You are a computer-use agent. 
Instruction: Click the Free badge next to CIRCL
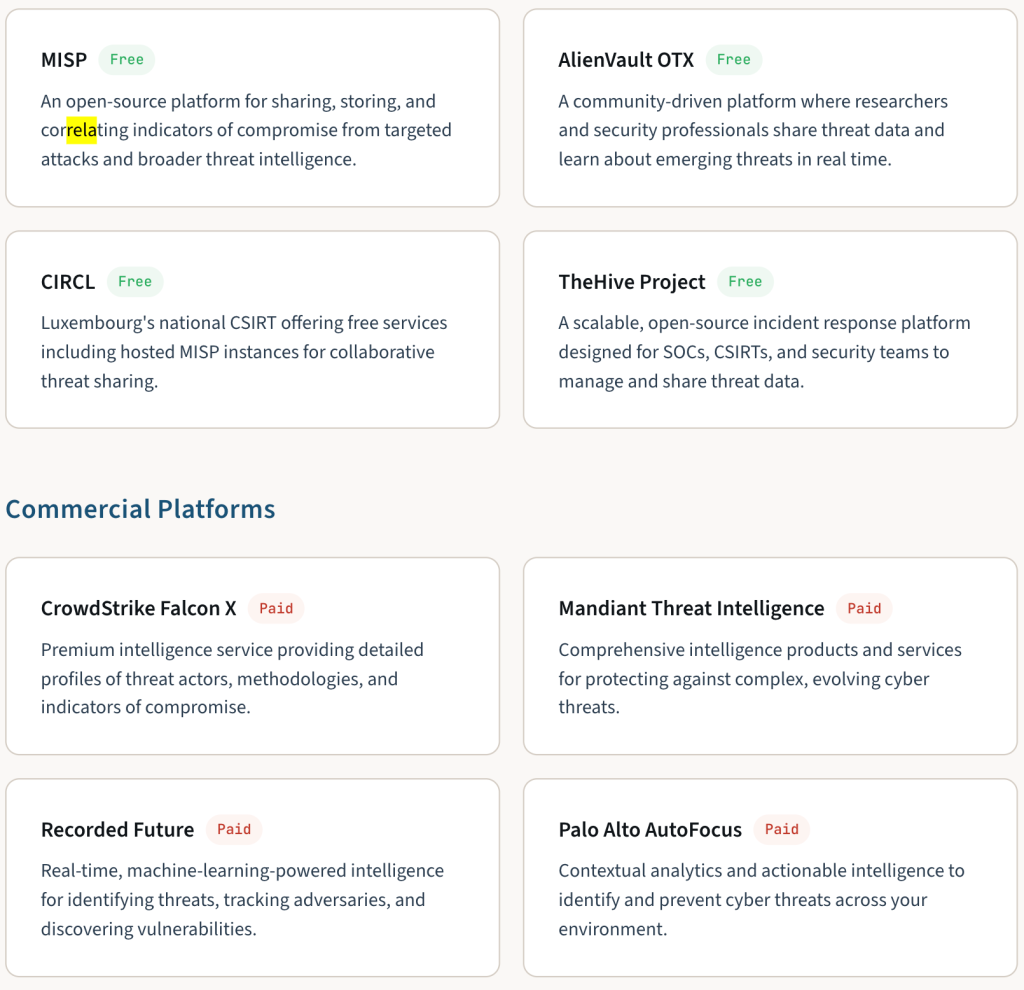(135, 282)
